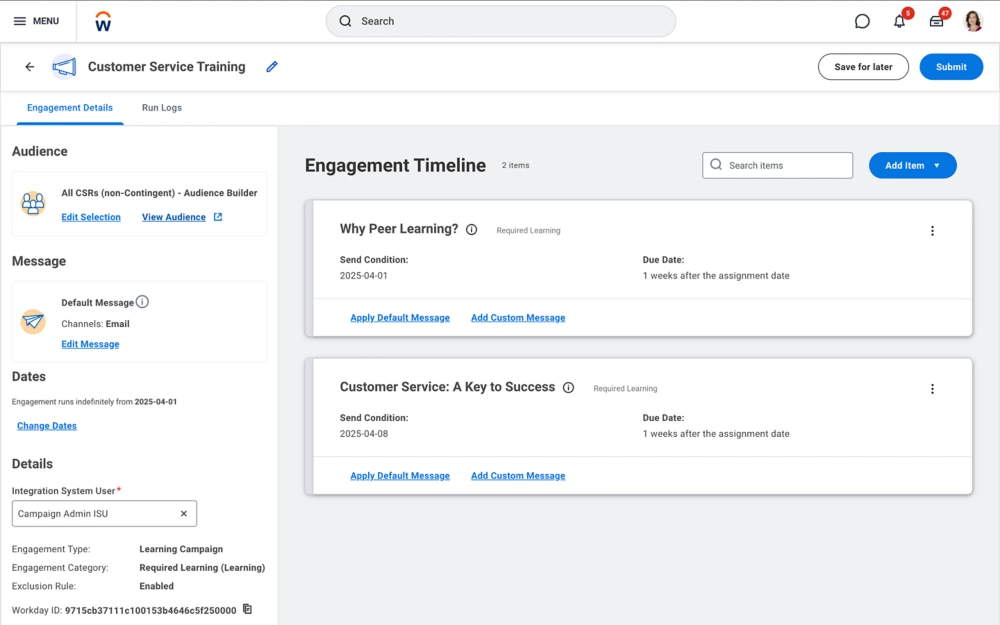This screenshot has height=625, width=1000.
Task: Copy the Workday ID using copy icon
Action: 248,609
